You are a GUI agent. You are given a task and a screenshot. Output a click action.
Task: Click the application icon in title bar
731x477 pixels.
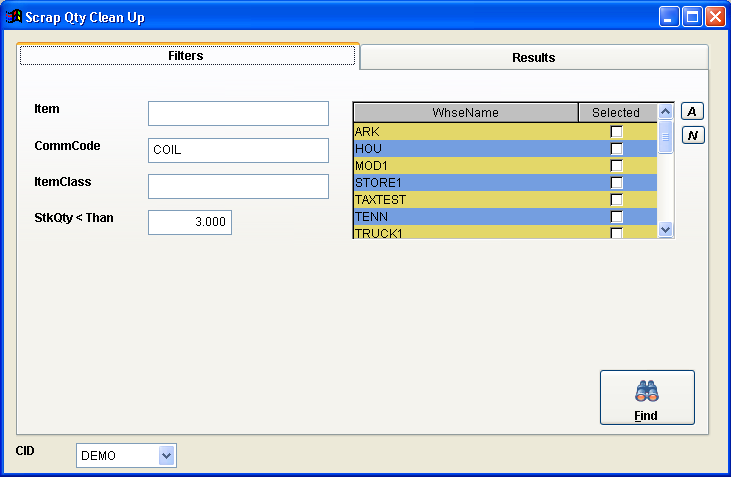click(x=14, y=17)
